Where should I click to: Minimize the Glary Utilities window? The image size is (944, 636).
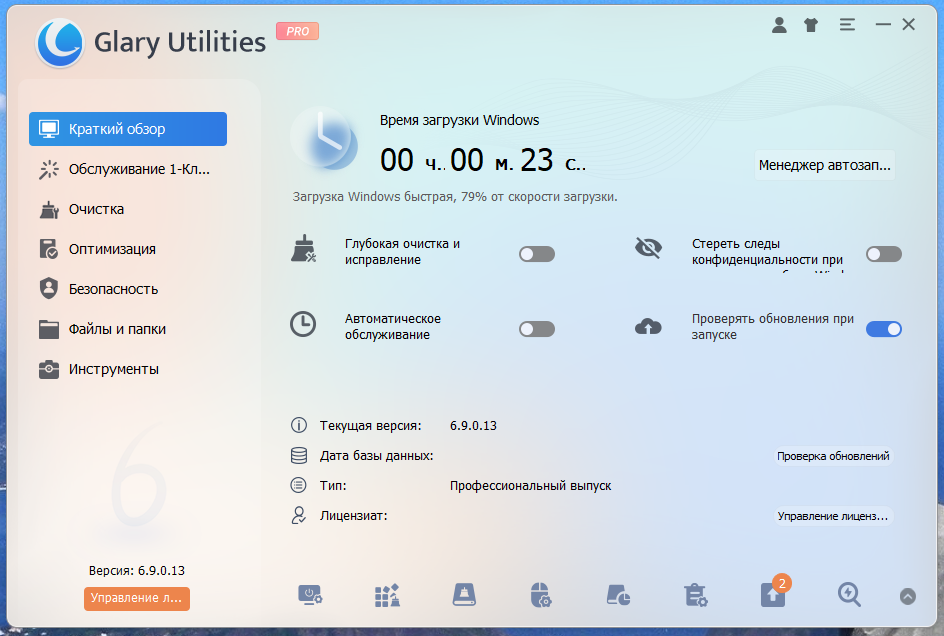click(883, 25)
